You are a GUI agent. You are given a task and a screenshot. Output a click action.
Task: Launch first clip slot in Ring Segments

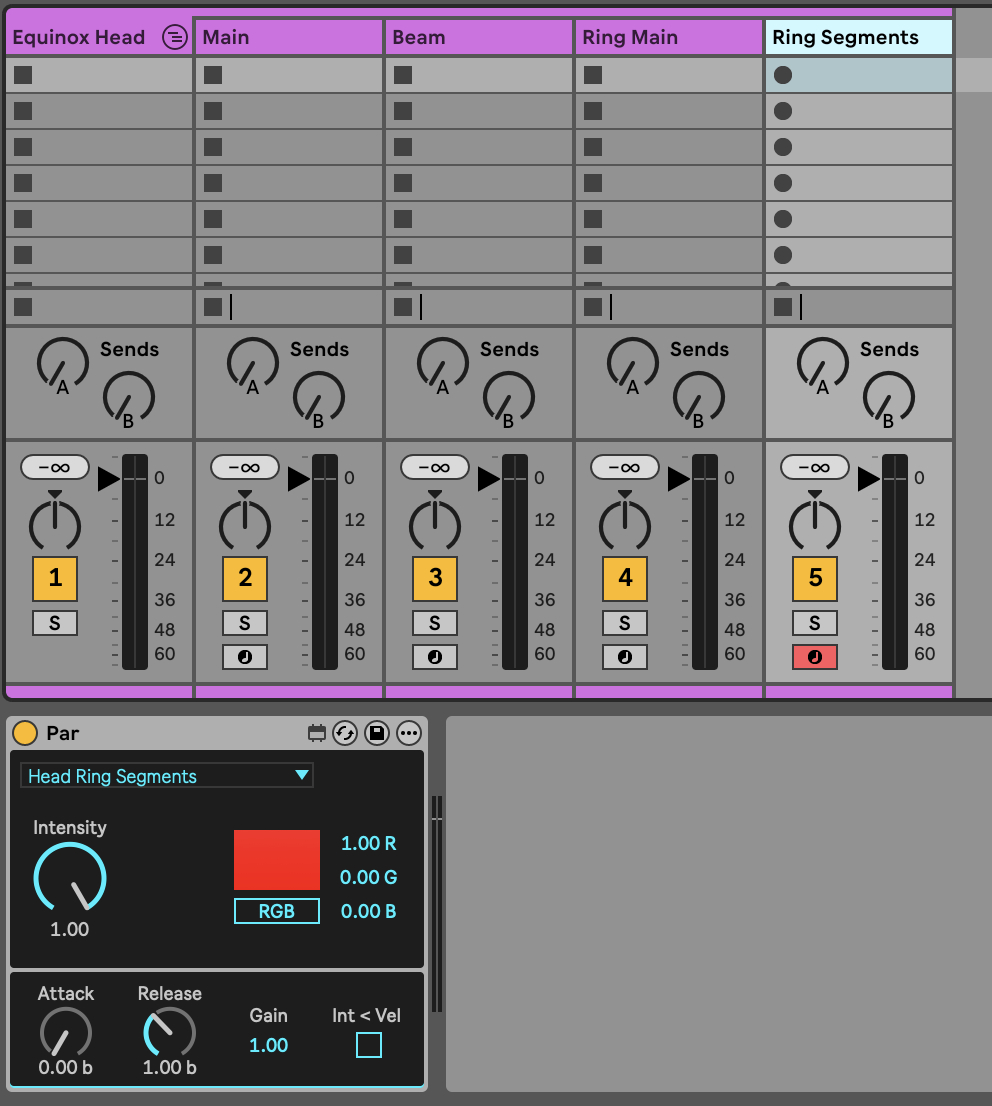click(783, 75)
